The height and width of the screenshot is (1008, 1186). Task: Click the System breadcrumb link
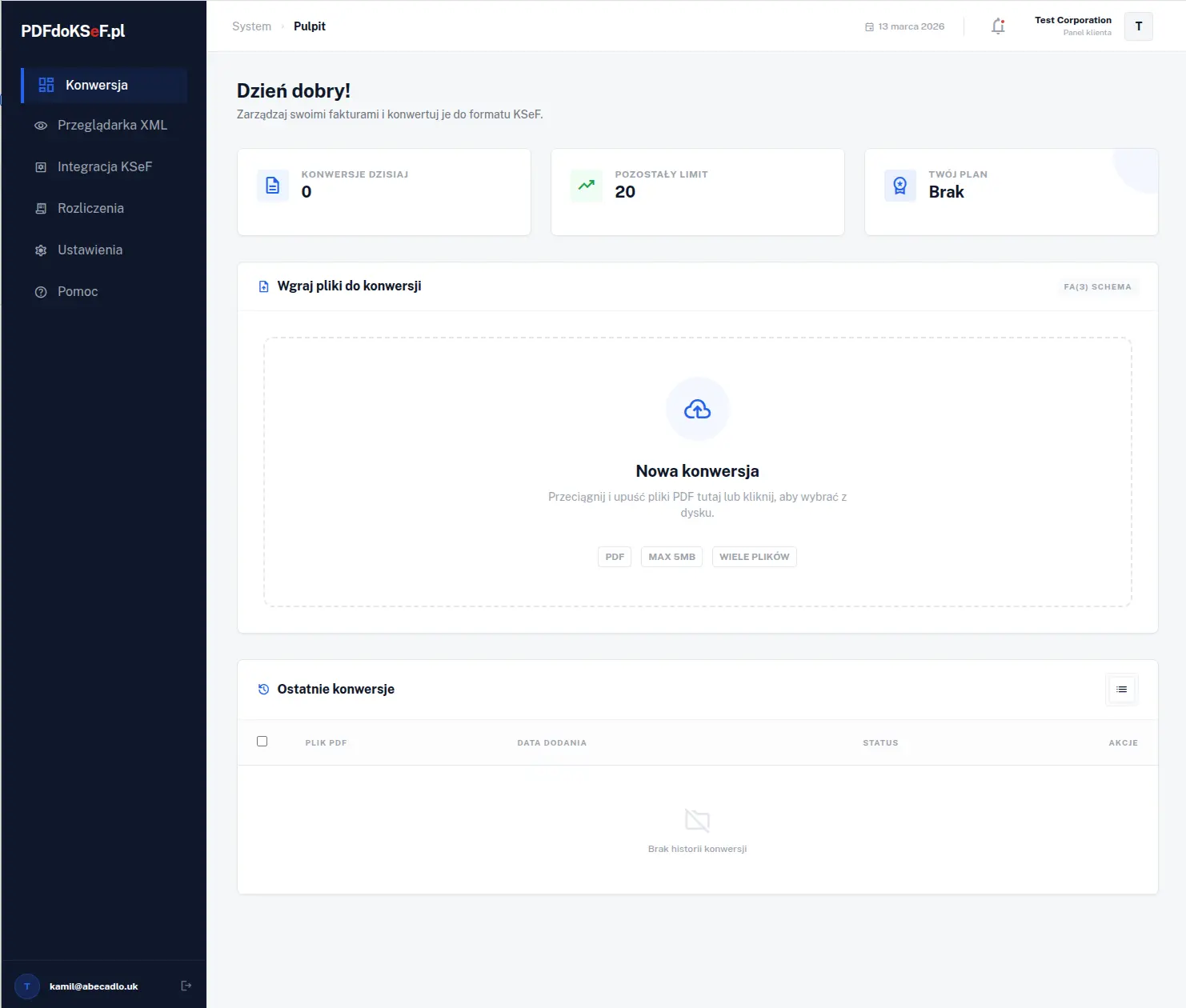(x=251, y=26)
